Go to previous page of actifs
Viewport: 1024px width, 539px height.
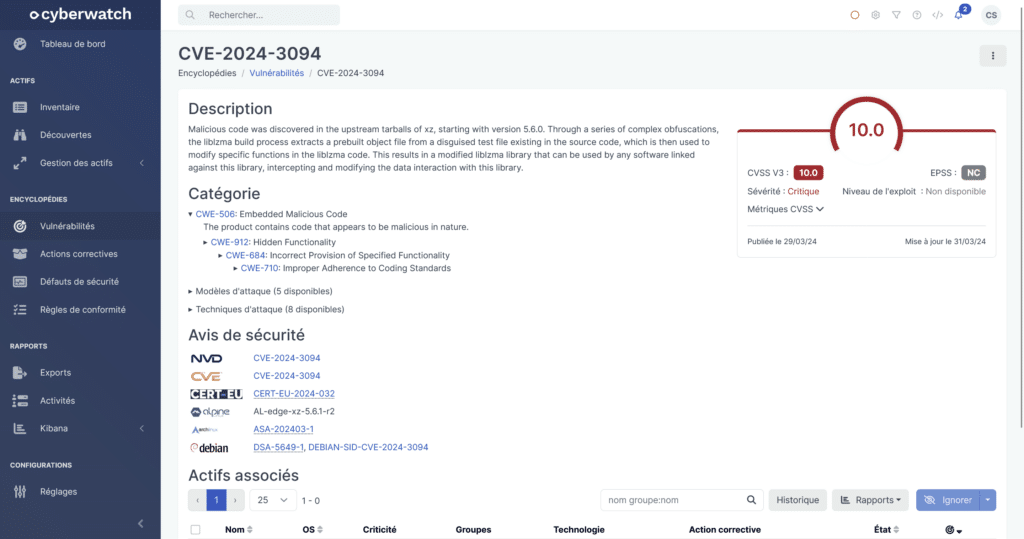(x=197, y=500)
